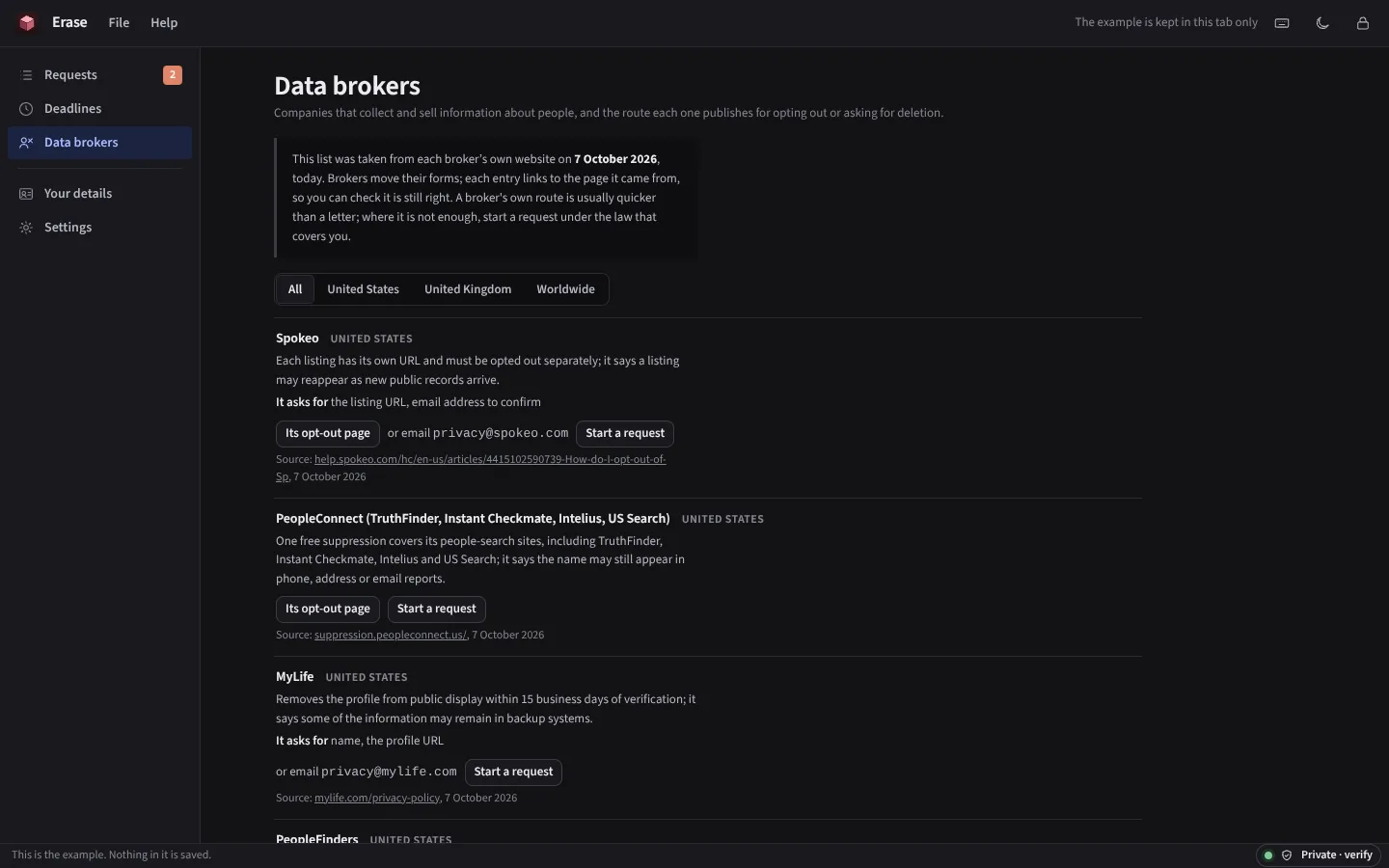1389x868 pixels.
Task: Open the Requests section in sidebar
Action: click(100, 75)
